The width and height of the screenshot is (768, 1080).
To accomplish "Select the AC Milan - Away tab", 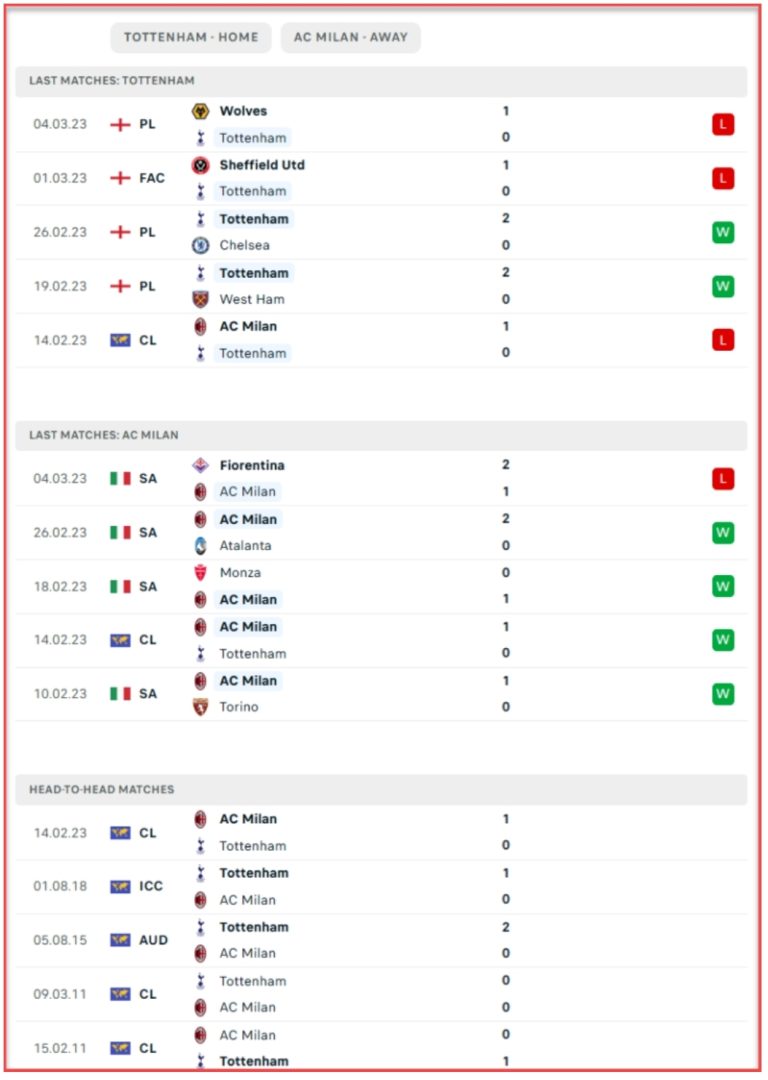I will tap(351, 37).
